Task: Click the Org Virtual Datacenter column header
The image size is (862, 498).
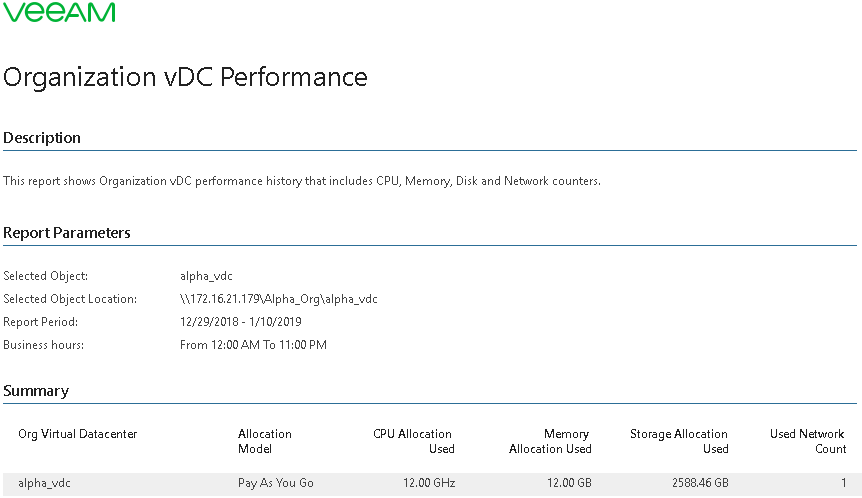Action: pos(78,434)
